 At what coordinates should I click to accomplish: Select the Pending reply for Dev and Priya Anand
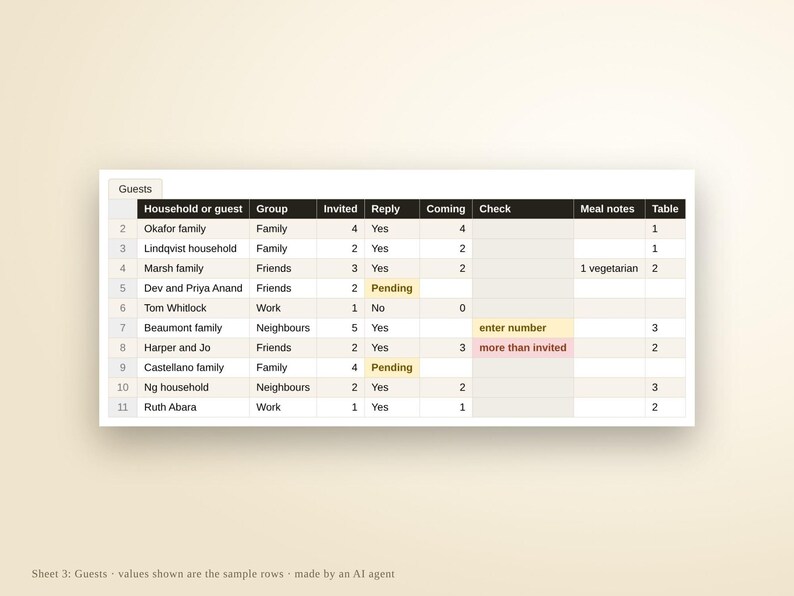[392, 288]
